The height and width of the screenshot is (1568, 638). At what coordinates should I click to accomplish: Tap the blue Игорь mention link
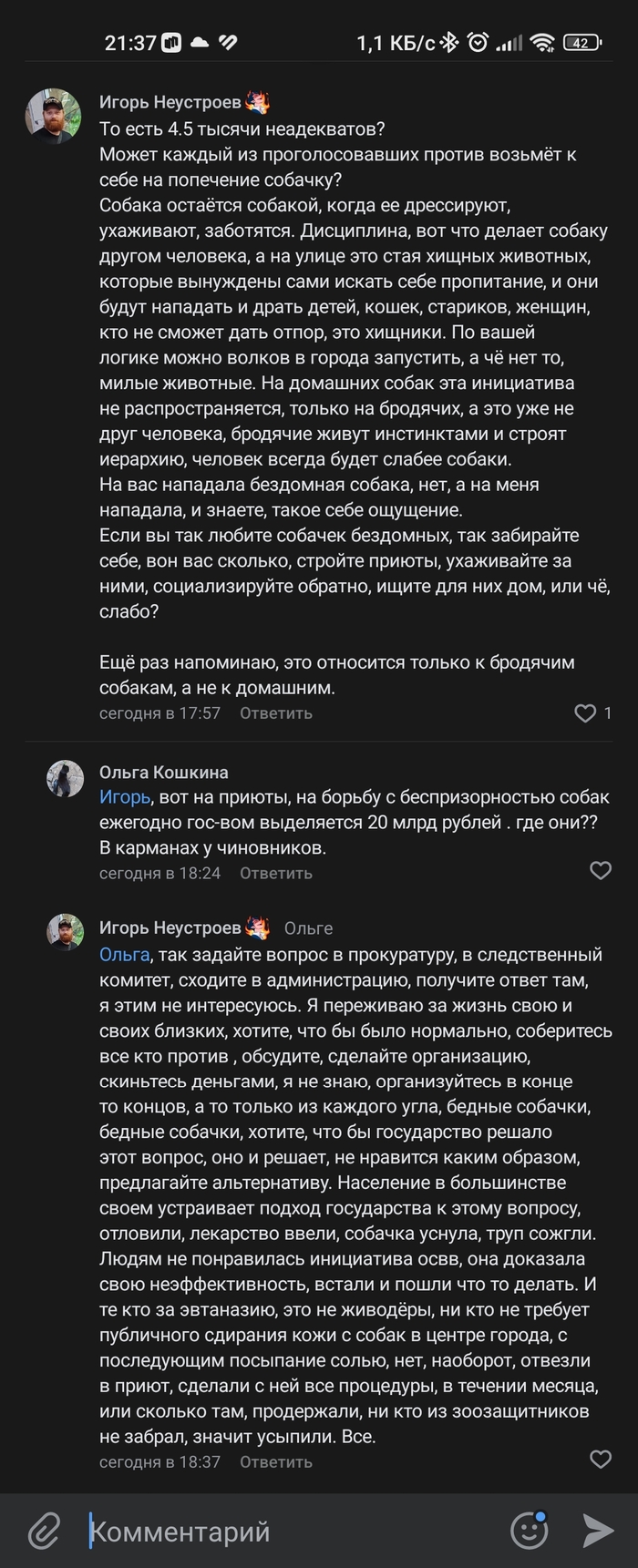[x=125, y=797]
